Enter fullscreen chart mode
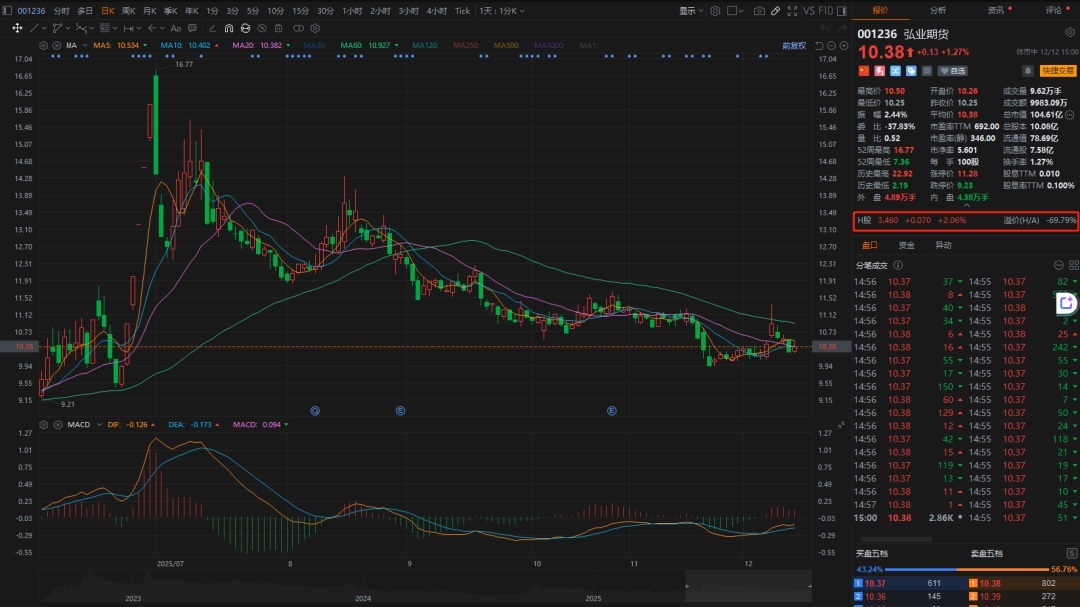 click(x=791, y=11)
